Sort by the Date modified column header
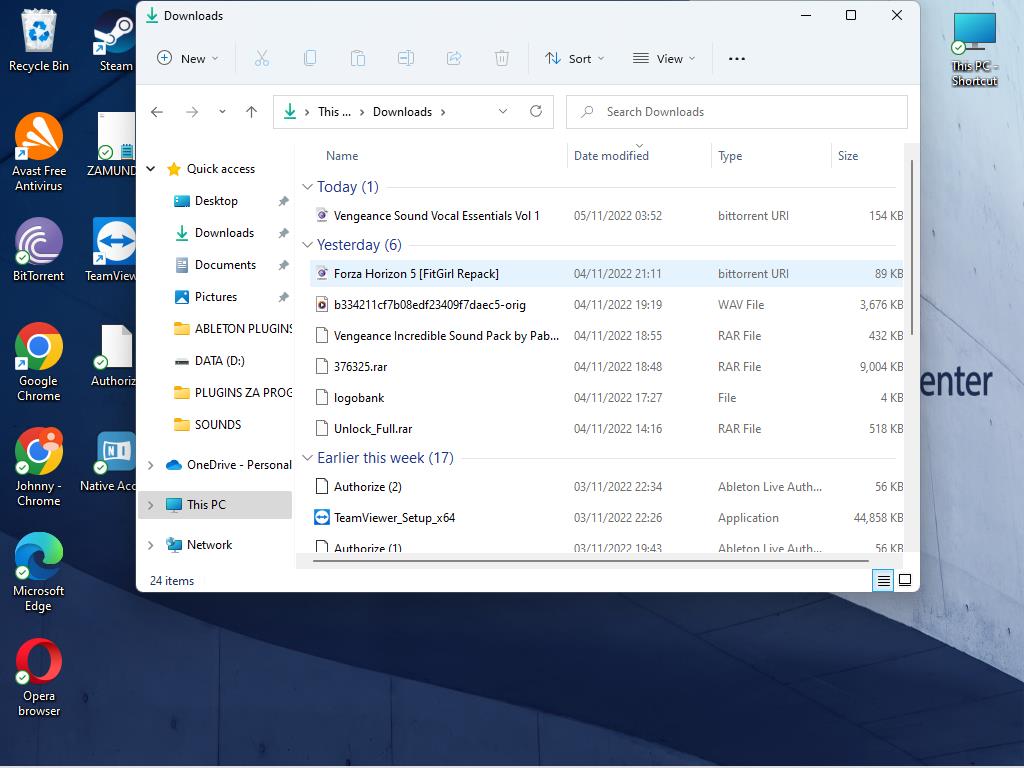Image resolution: width=1024 pixels, height=768 pixels. click(x=611, y=156)
